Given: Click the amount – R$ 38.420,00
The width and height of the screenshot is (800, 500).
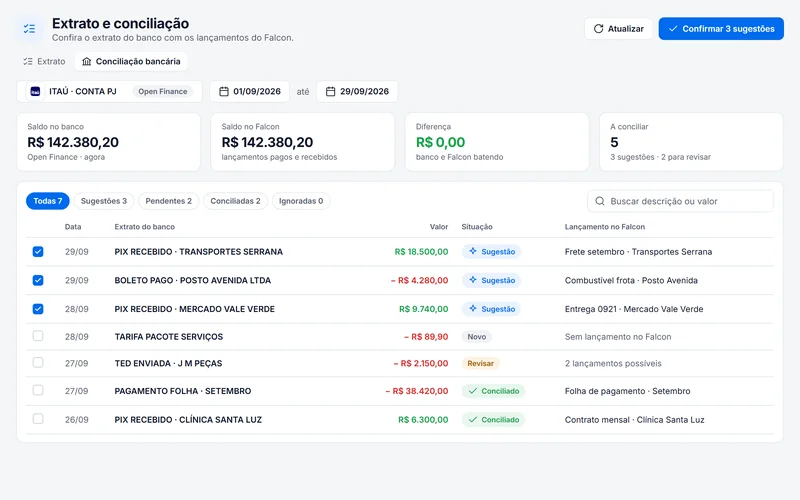Looking at the screenshot, I should 417,391.
